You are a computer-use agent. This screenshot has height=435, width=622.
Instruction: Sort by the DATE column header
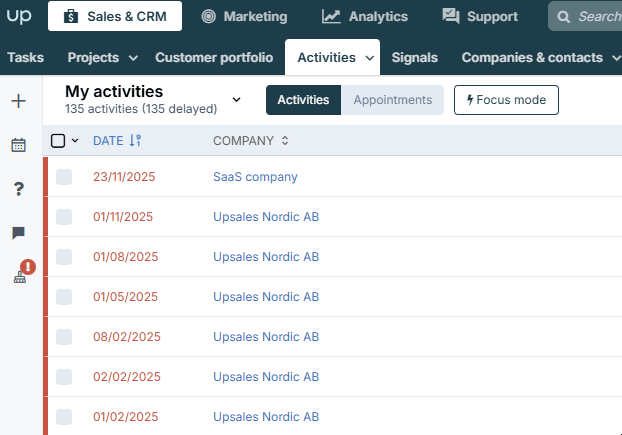(x=108, y=141)
